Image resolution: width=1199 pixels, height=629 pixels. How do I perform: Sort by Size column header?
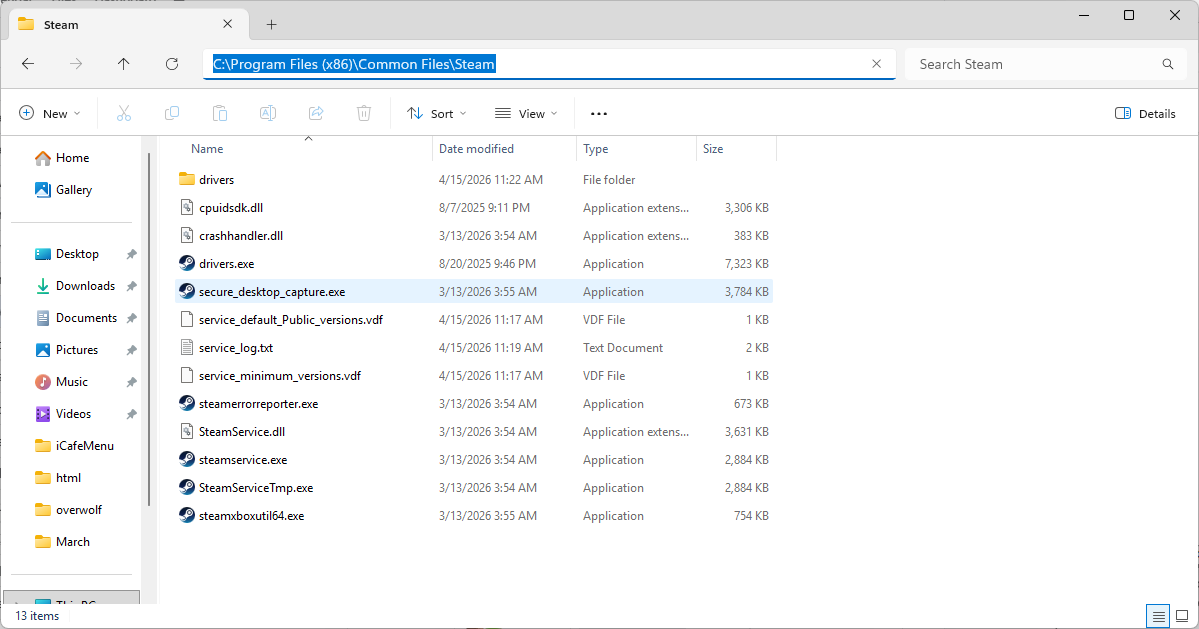tap(713, 149)
